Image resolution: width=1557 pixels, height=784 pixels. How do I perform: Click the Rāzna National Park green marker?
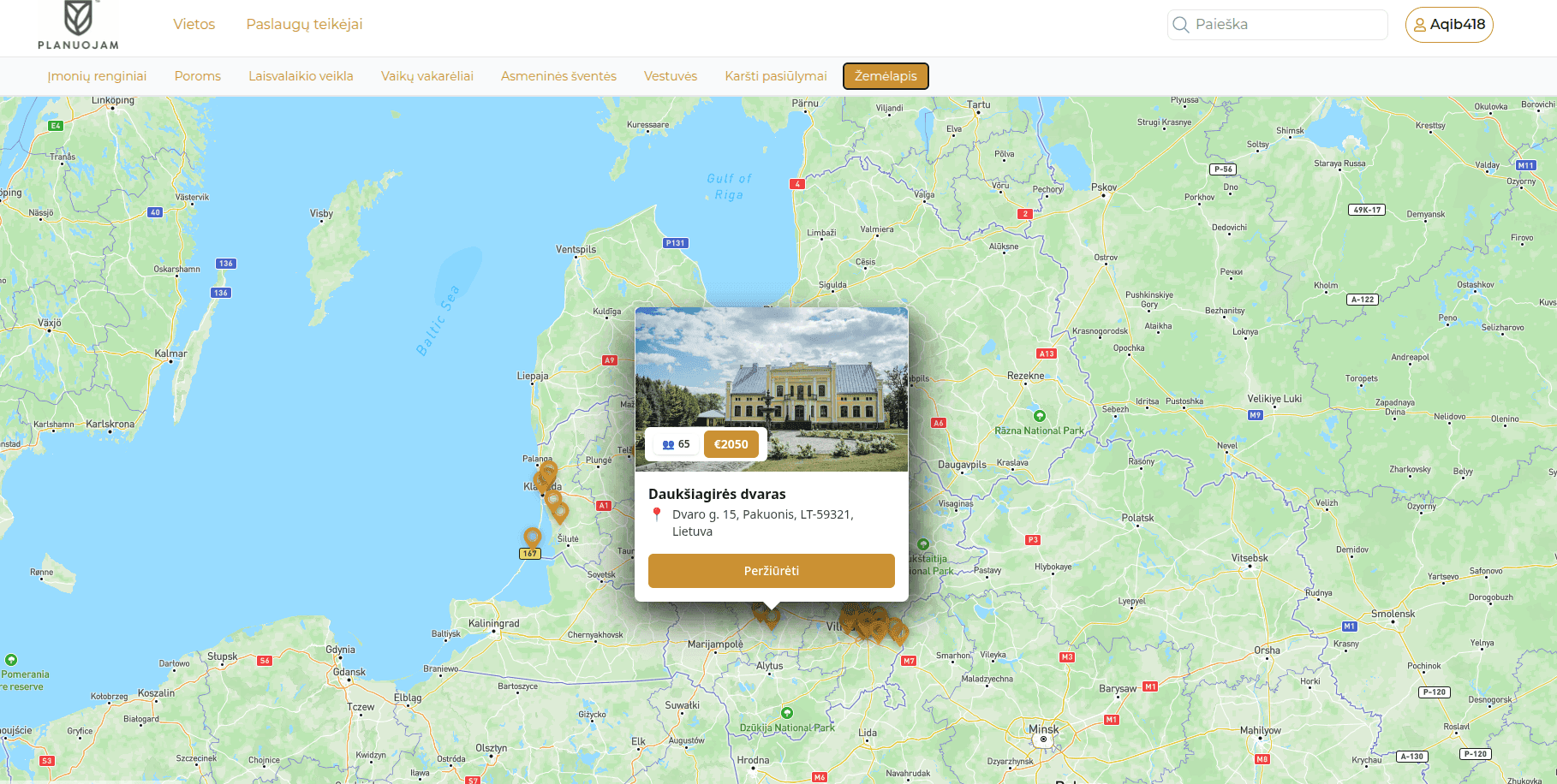[x=1040, y=416]
